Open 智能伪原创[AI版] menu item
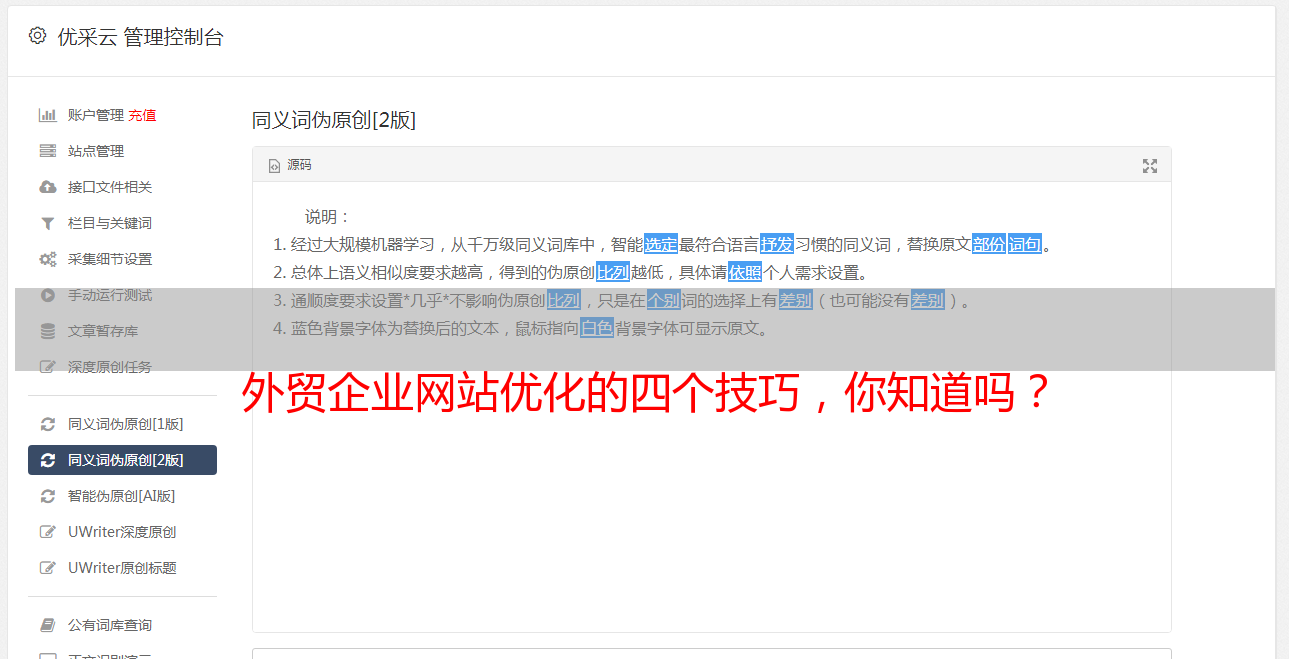1289x659 pixels. 122,496
